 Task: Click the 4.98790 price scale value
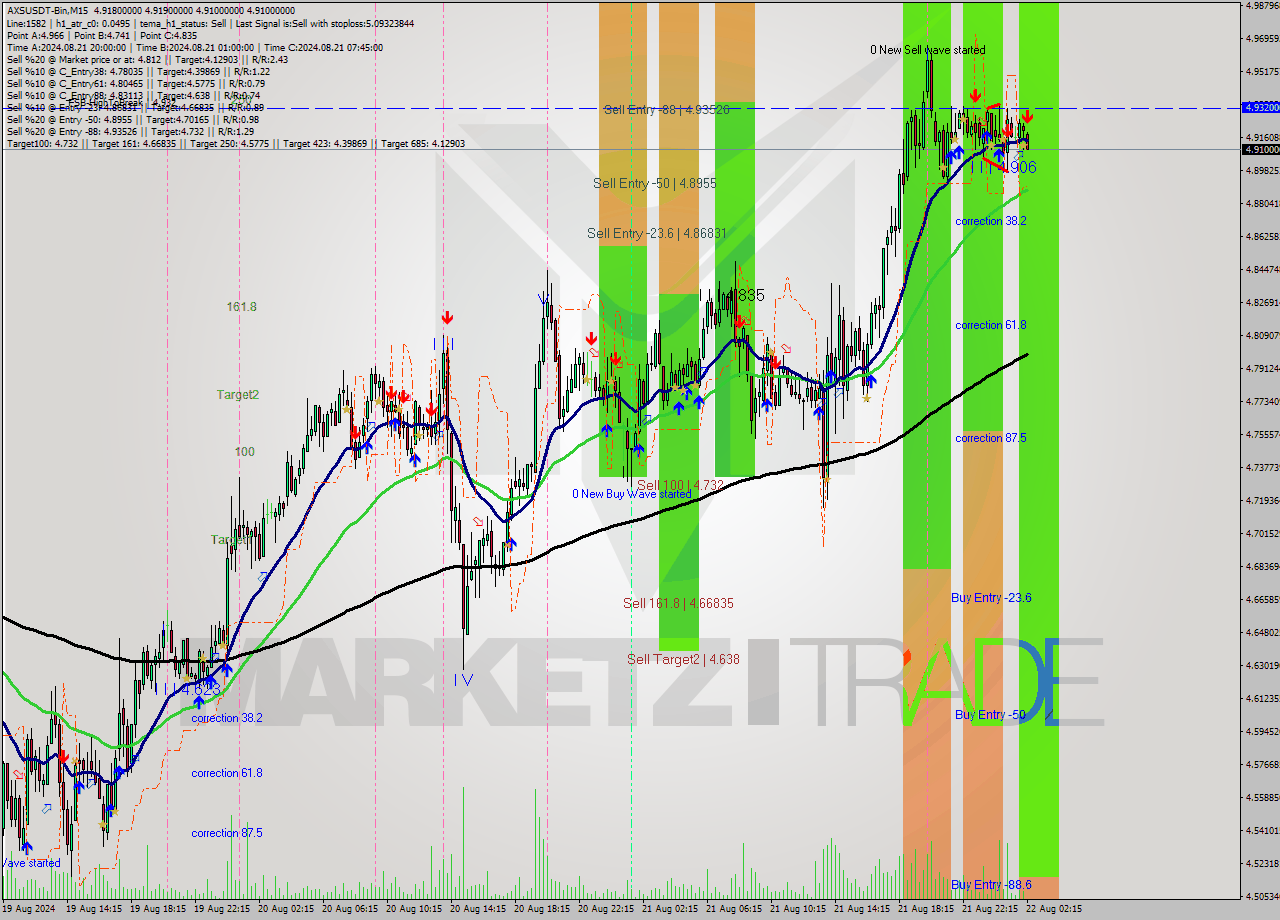[1262, 6]
